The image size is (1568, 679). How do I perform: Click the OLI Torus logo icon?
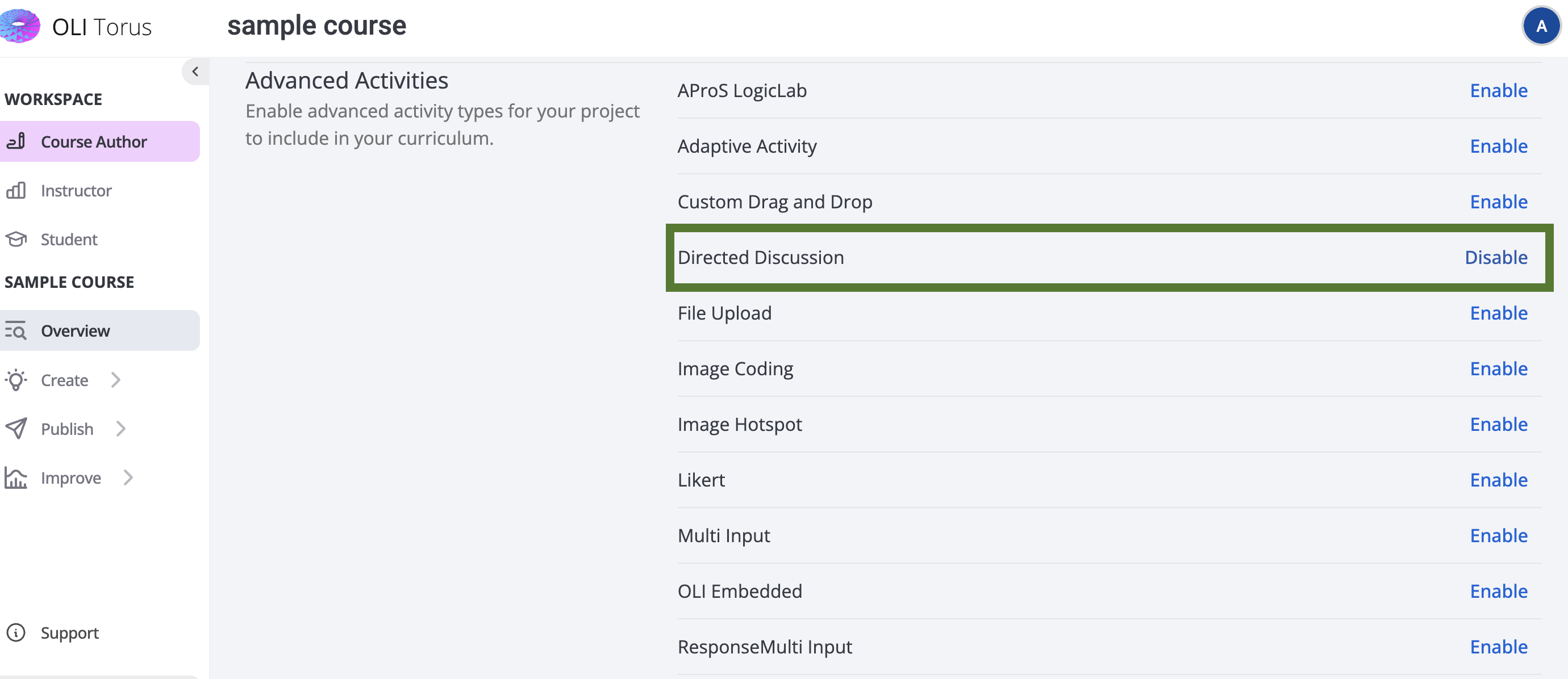[19, 26]
